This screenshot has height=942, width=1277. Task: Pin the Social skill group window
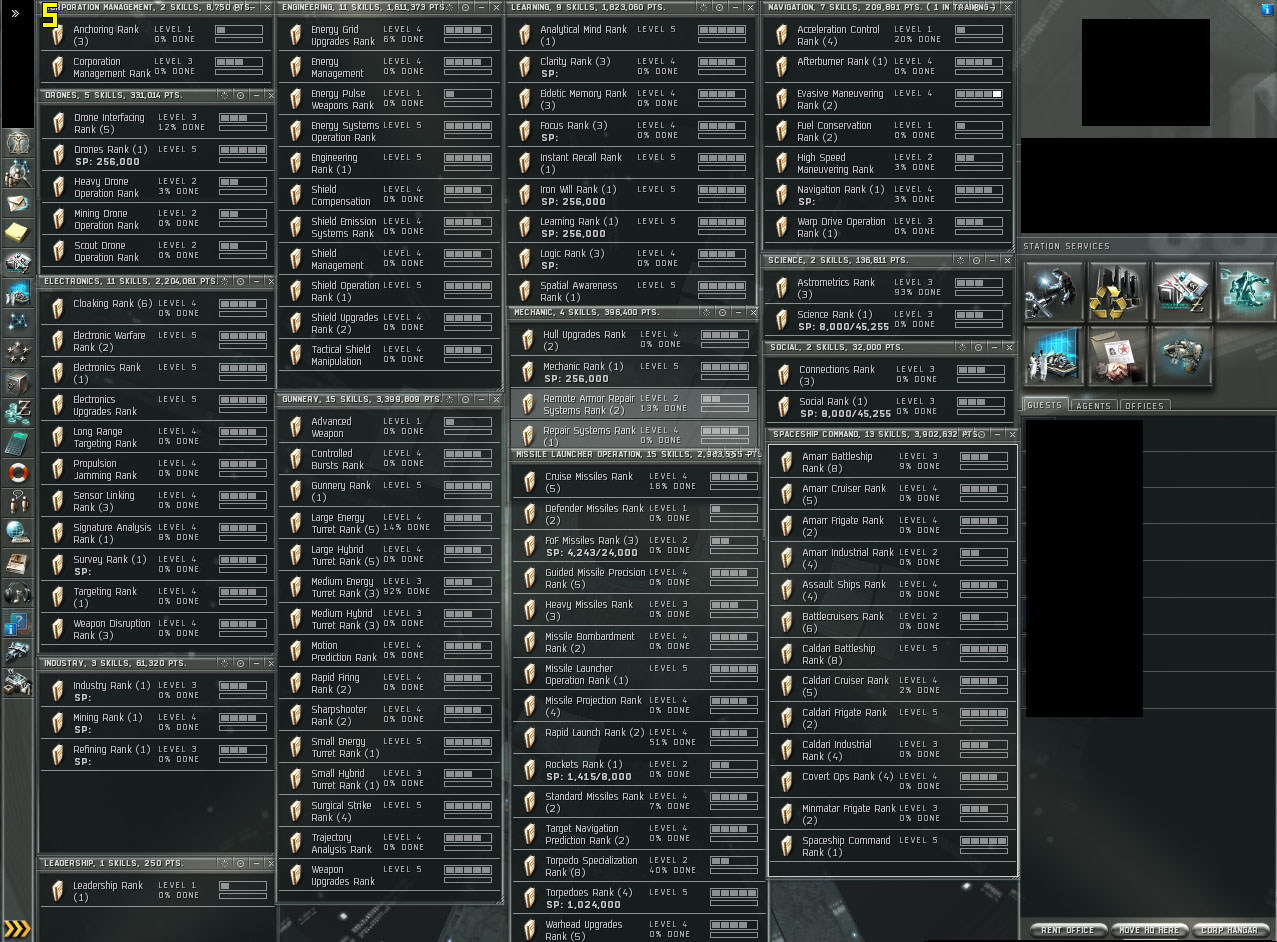[x=976, y=347]
